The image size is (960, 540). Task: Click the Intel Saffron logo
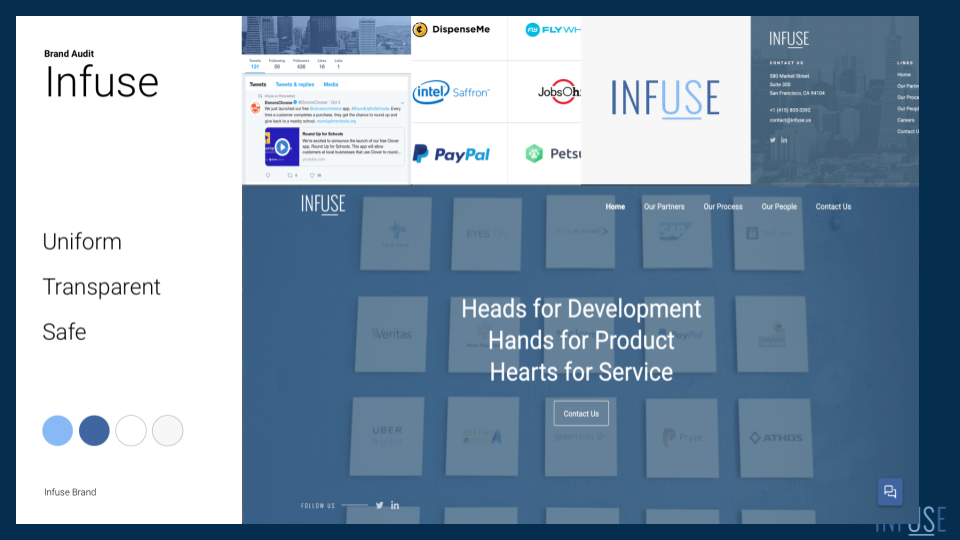tap(451, 92)
